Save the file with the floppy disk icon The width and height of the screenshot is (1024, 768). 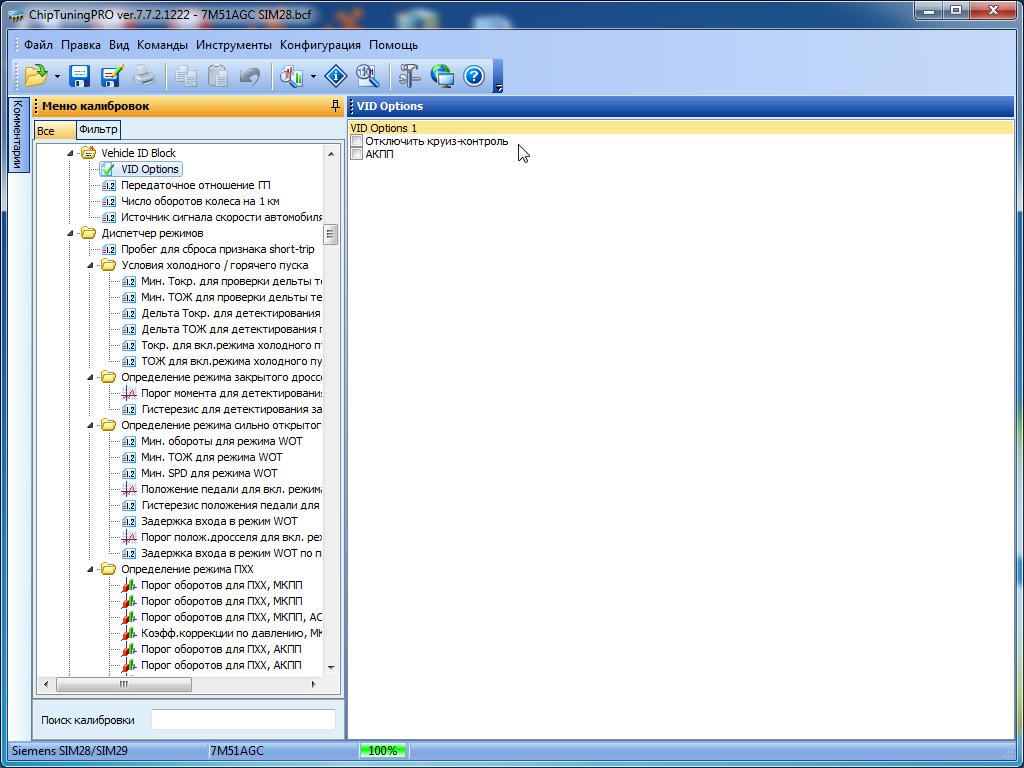pyautogui.click(x=80, y=76)
